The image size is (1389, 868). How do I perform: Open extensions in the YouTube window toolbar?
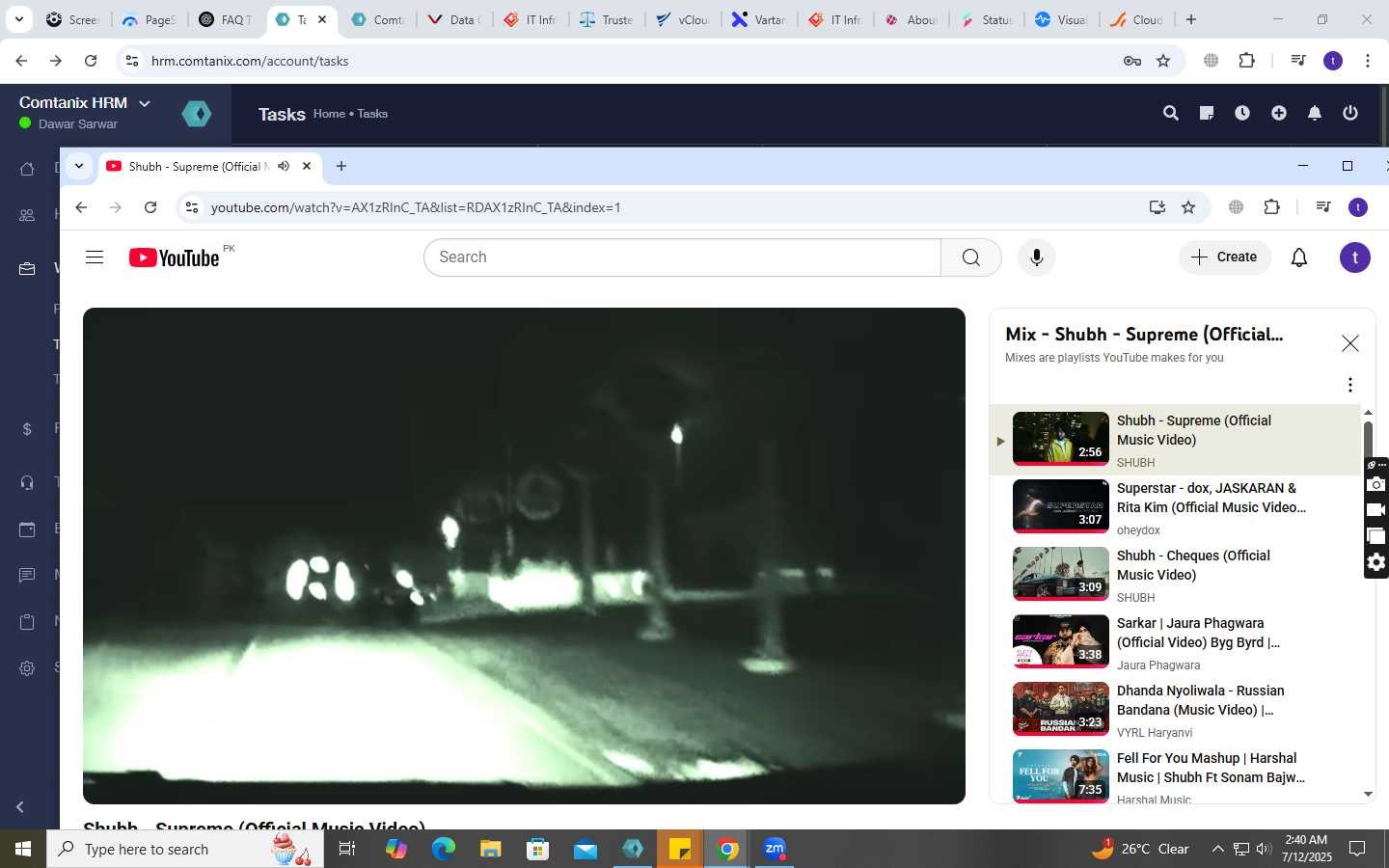coord(1271,207)
